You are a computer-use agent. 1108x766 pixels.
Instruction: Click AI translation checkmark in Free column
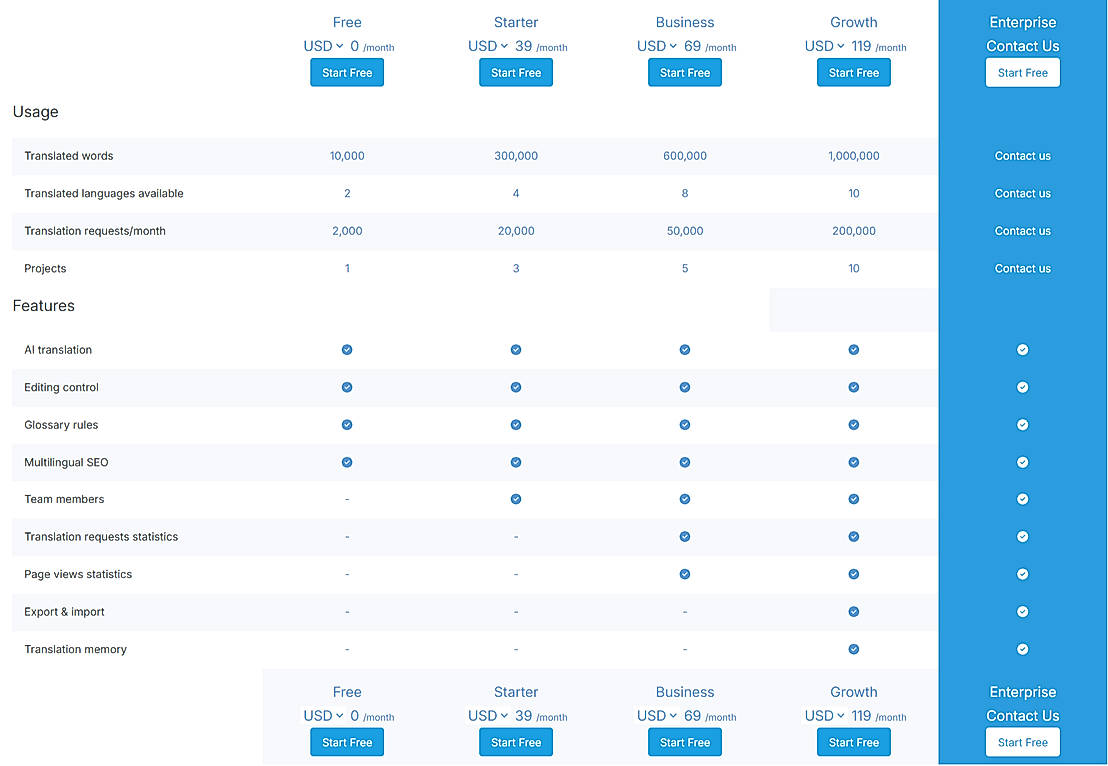click(347, 350)
